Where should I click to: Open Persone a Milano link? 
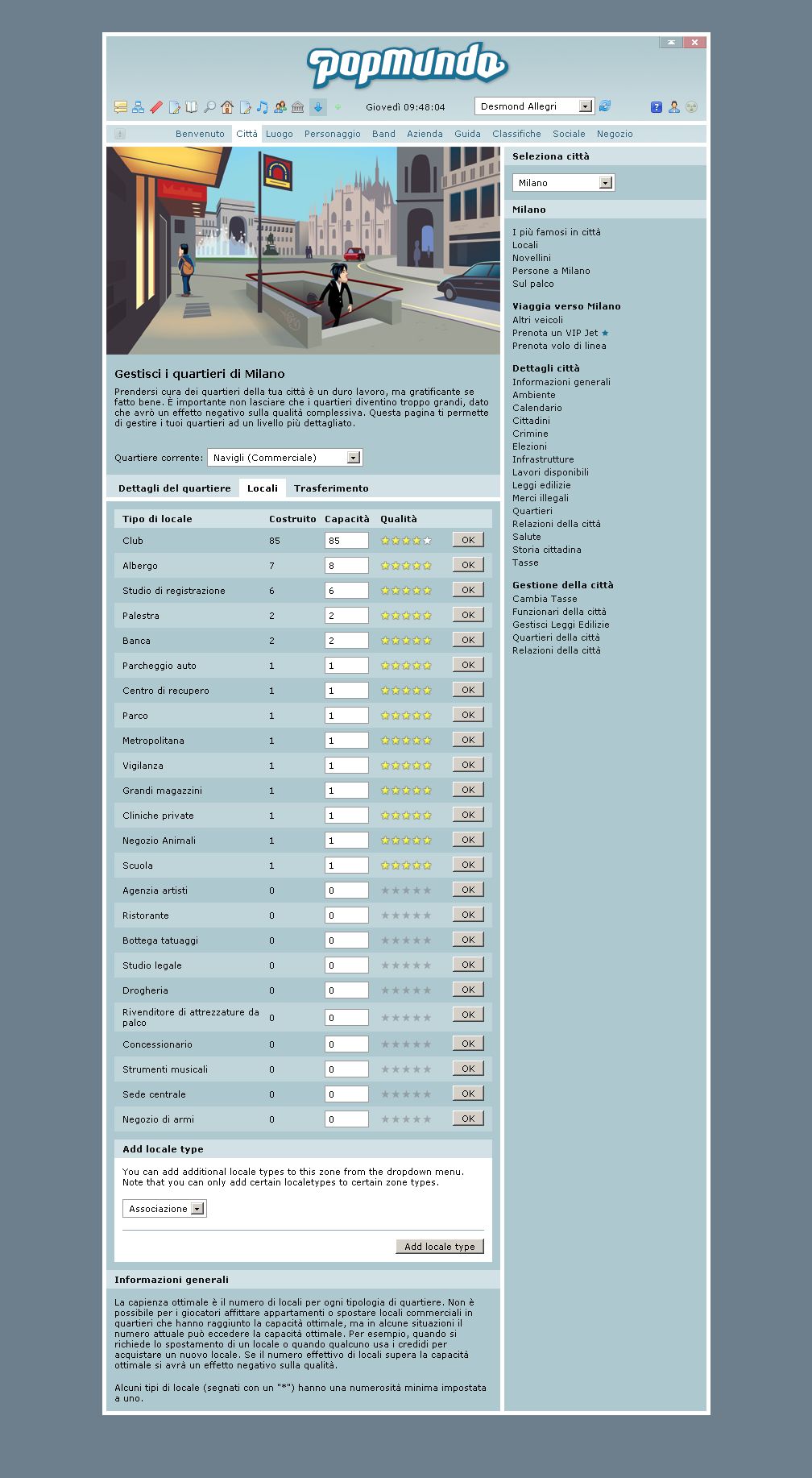point(551,271)
